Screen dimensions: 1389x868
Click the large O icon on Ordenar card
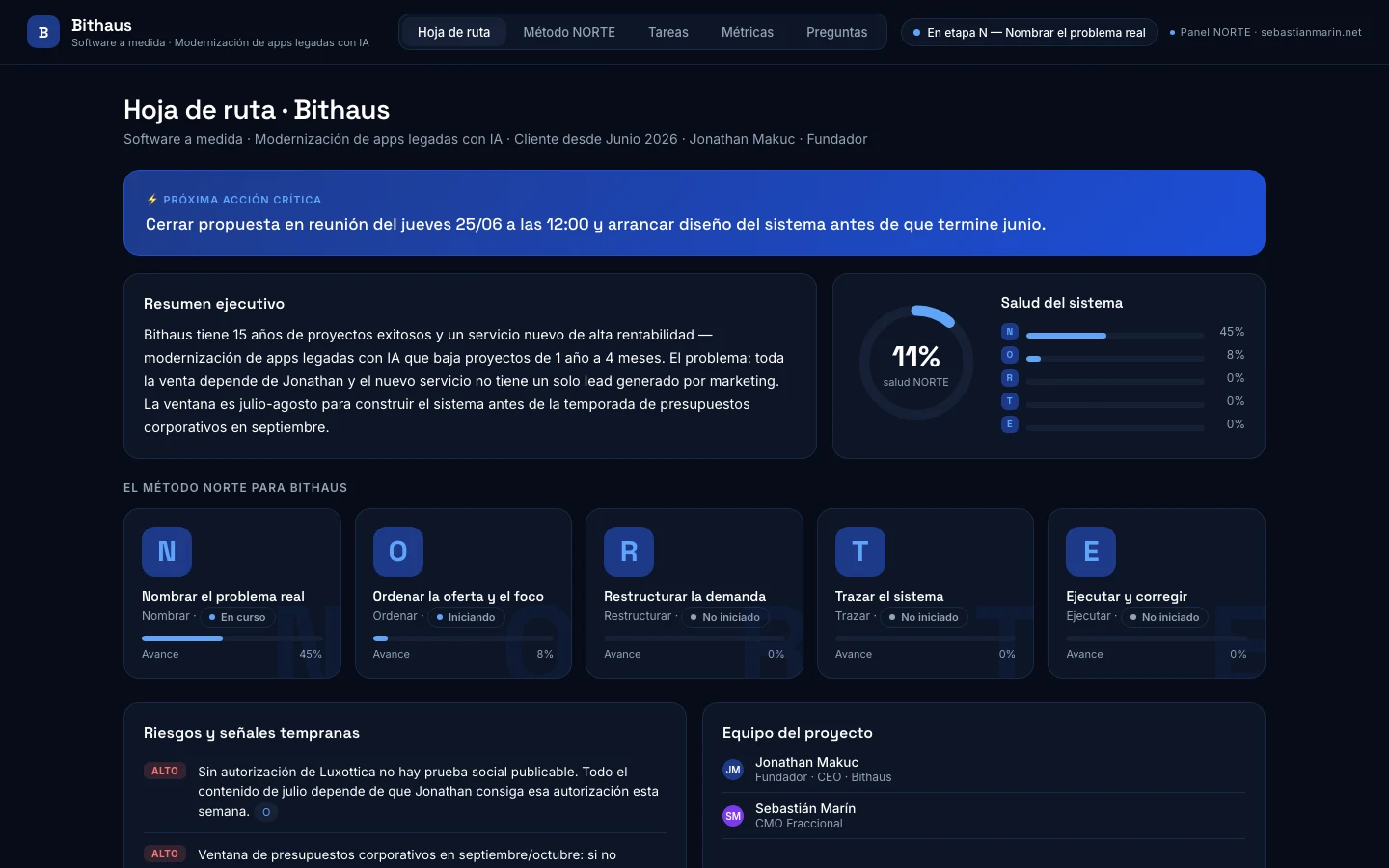point(398,552)
